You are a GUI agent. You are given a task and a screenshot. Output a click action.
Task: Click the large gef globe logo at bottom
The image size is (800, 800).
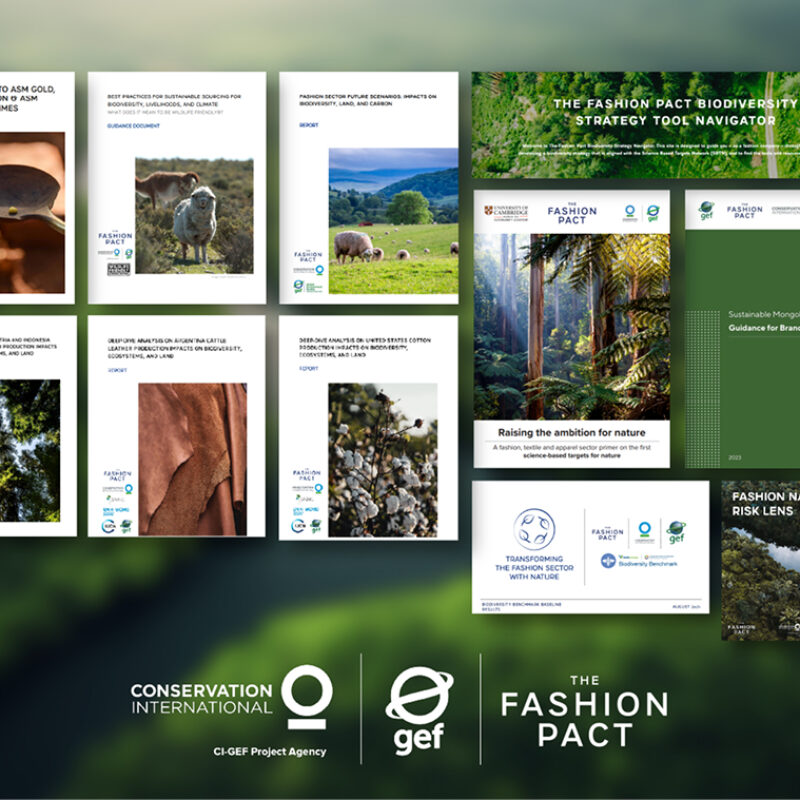click(x=419, y=710)
